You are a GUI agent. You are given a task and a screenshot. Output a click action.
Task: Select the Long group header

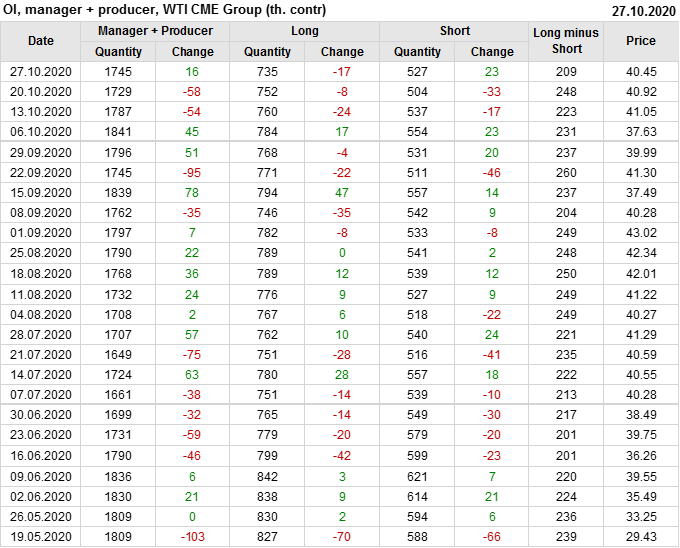(x=305, y=31)
